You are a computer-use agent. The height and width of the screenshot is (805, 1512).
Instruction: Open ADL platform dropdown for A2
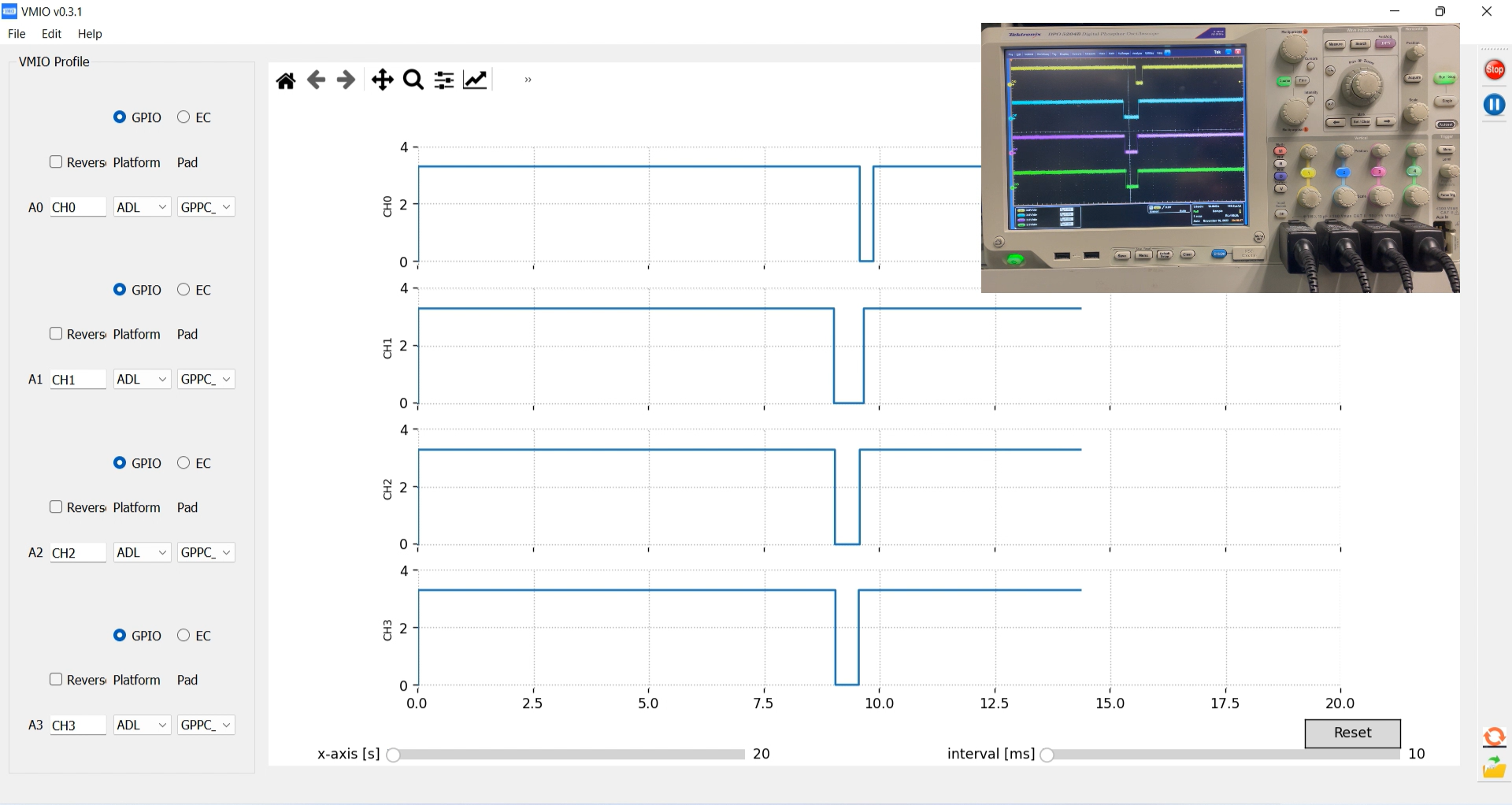point(143,552)
